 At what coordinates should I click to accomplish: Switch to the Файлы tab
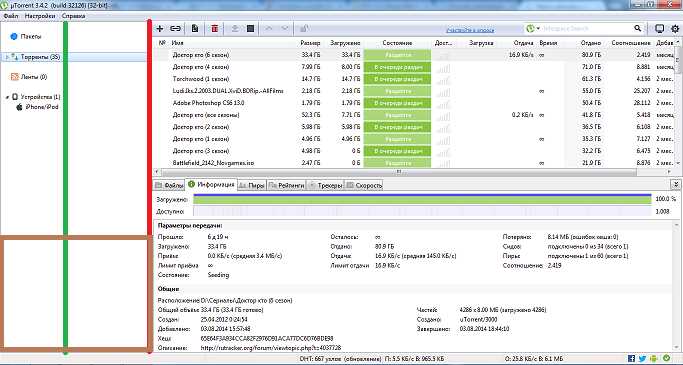[169, 185]
